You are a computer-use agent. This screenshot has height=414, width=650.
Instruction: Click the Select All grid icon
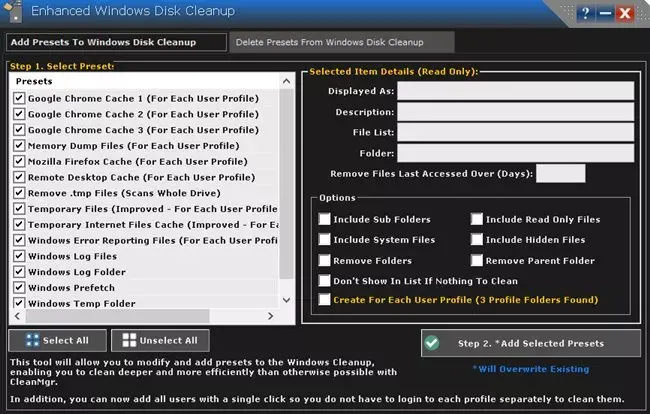(x=32, y=340)
